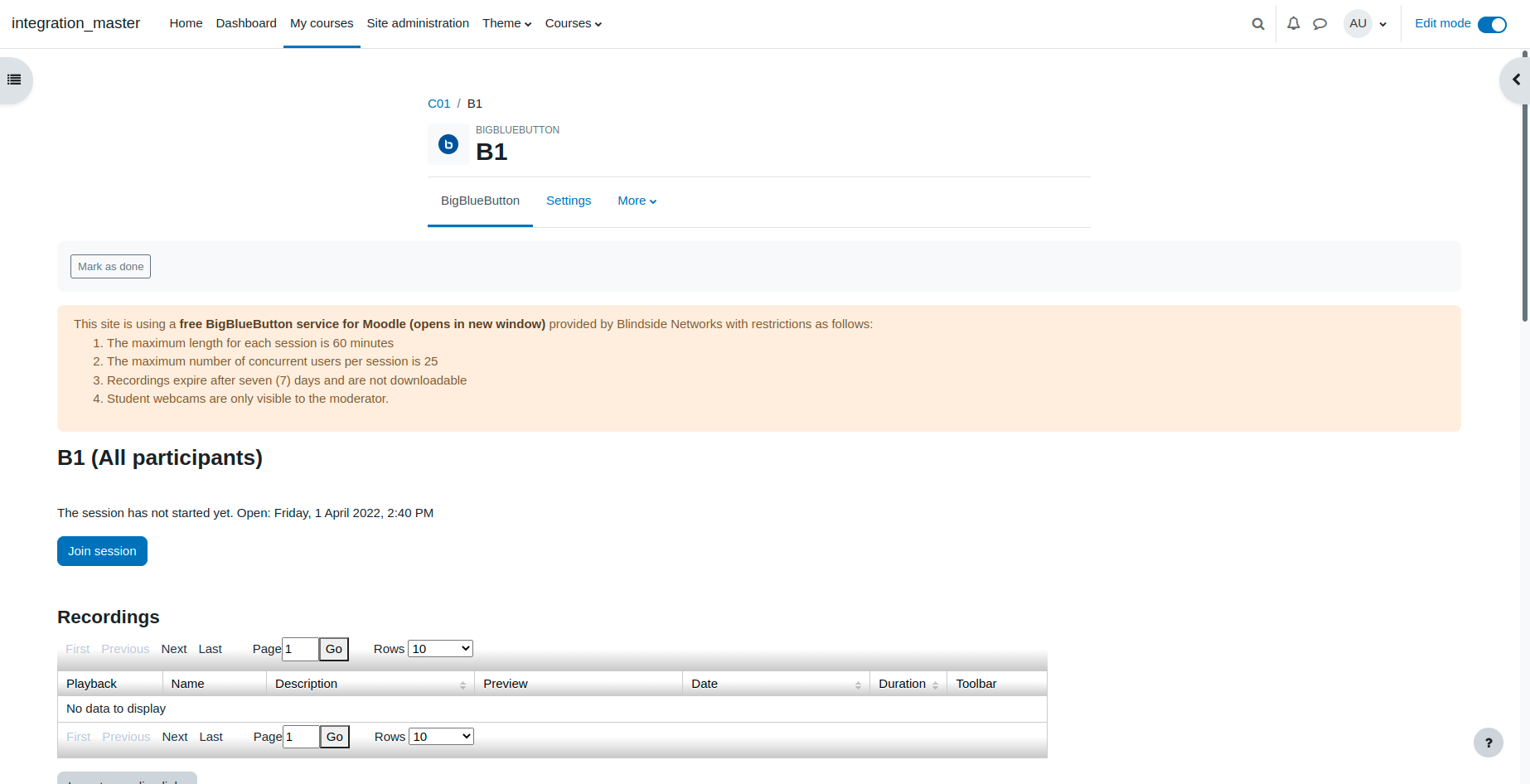The height and width of the screenshot is (784, 1530).
Task: Open Site administration
Action: coord(418,24)
